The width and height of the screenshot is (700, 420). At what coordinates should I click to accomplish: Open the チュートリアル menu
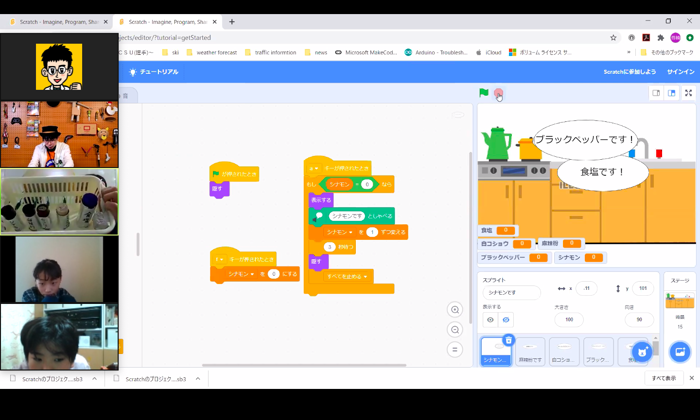click(153, 72)
